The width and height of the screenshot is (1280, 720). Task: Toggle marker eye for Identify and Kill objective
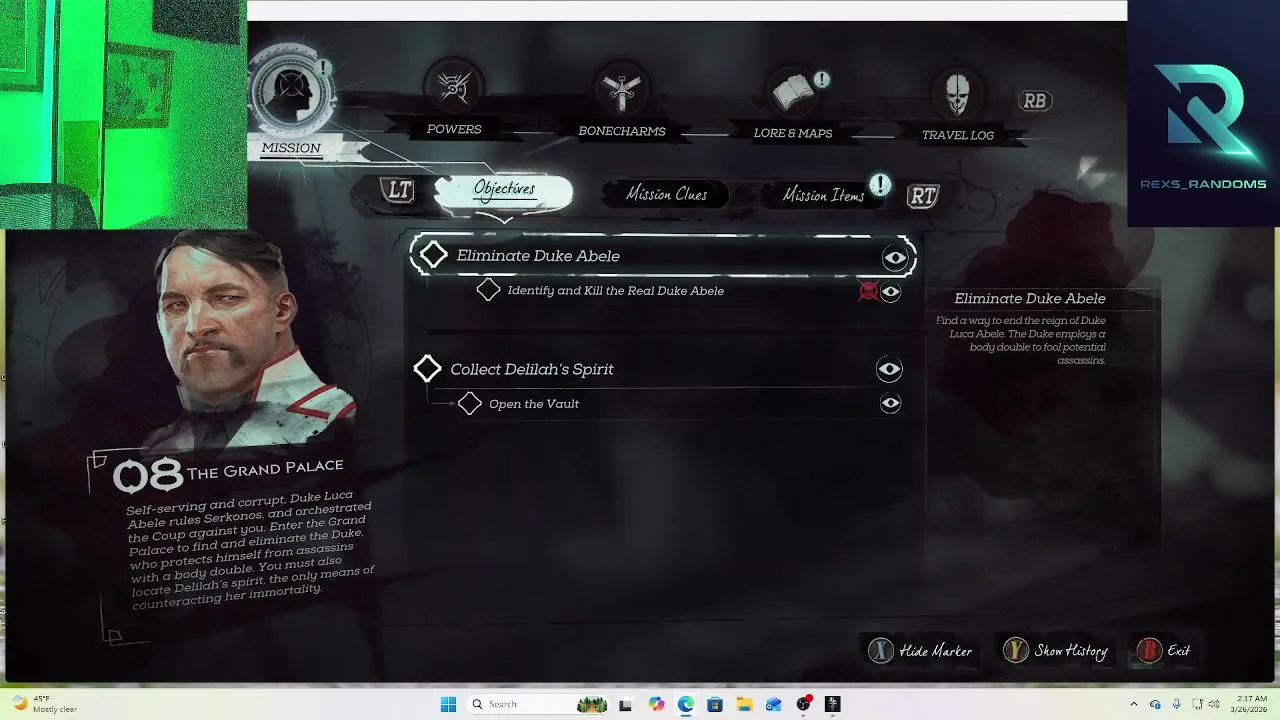[x=890, y=291]
